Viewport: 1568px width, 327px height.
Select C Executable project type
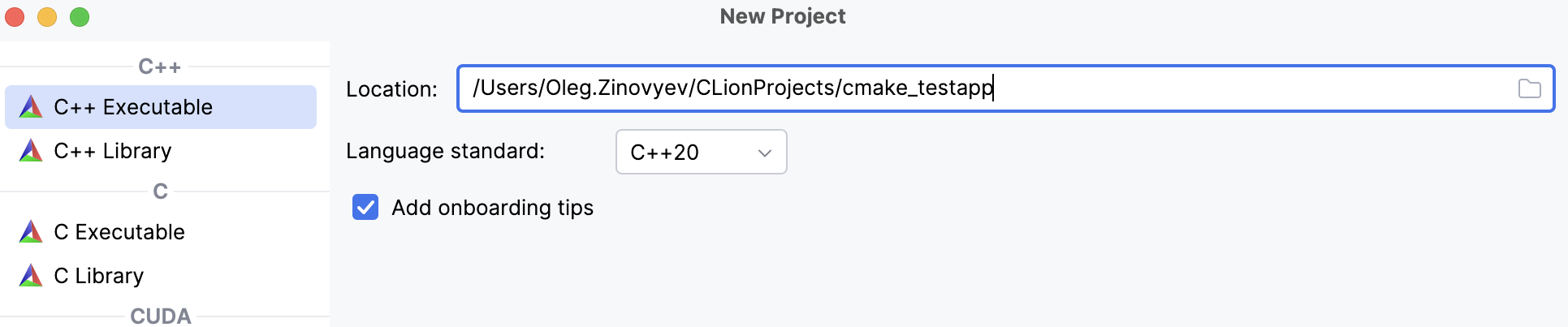point(119,232)
